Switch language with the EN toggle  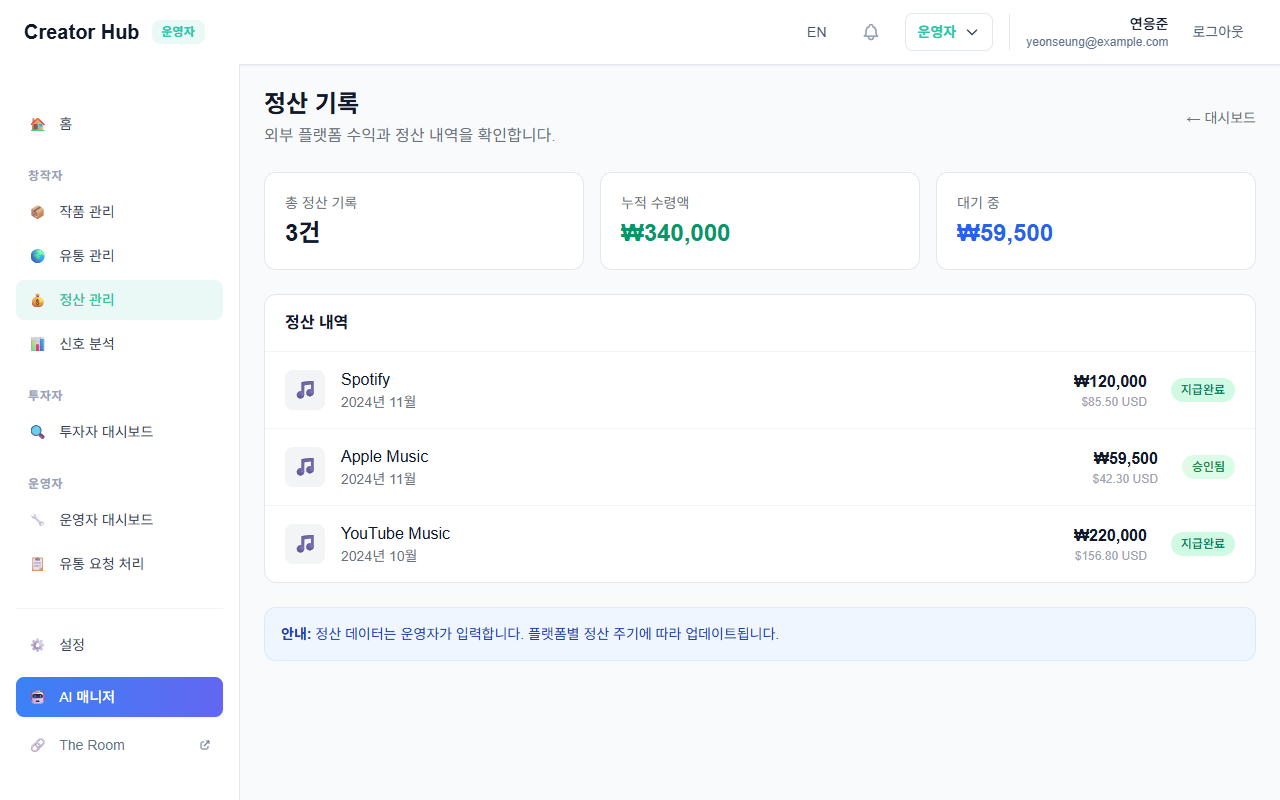[x=817, y=32]
